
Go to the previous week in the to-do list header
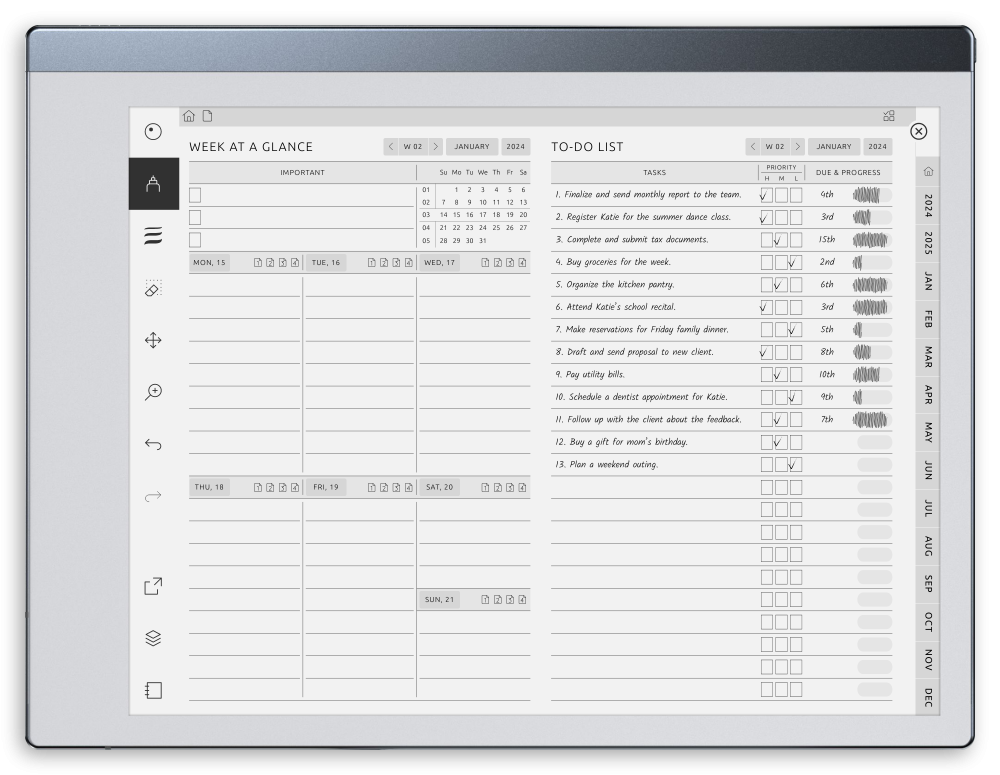coord(753,146)
